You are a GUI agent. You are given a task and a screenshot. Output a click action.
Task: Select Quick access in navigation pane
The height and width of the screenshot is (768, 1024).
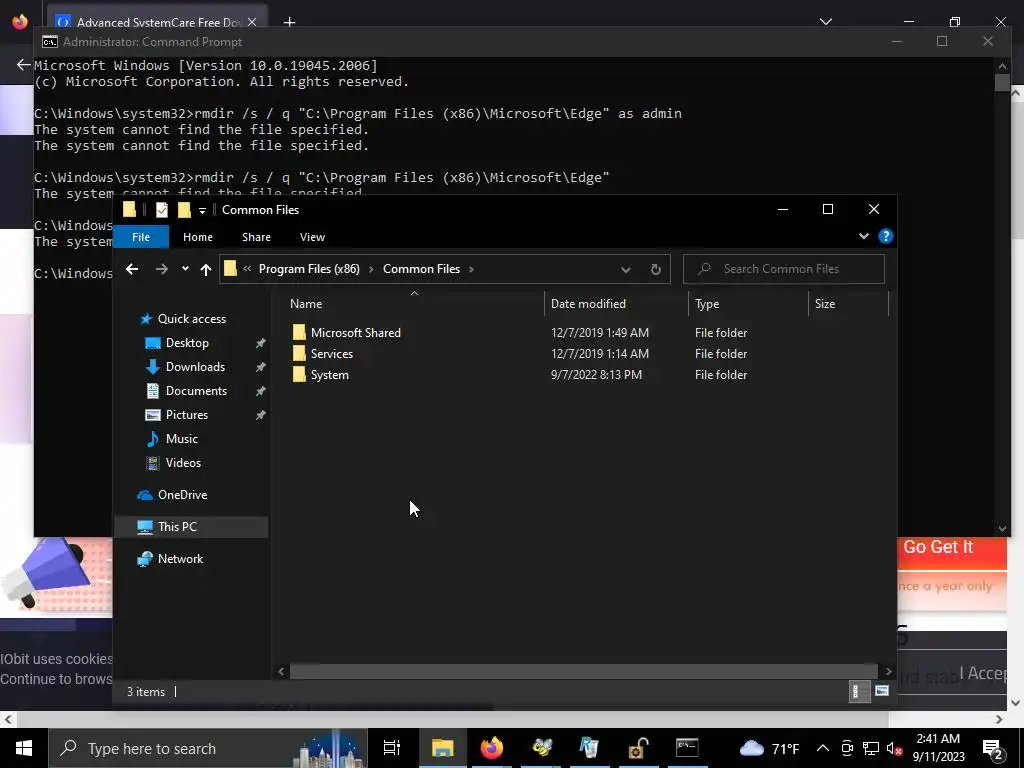pyautogui.click(x=192, y=319)
